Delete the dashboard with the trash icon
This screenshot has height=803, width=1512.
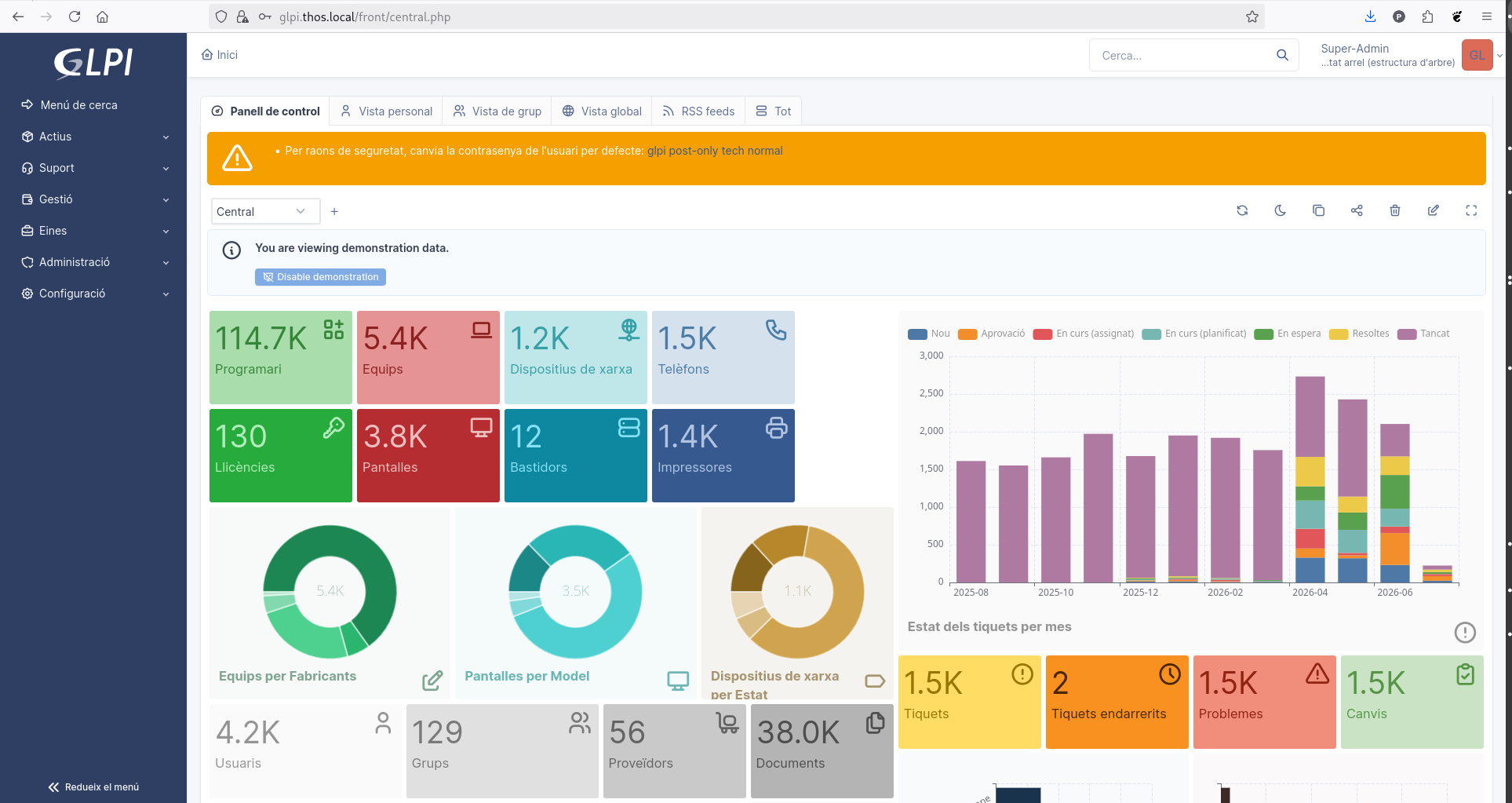point(1395,210)
